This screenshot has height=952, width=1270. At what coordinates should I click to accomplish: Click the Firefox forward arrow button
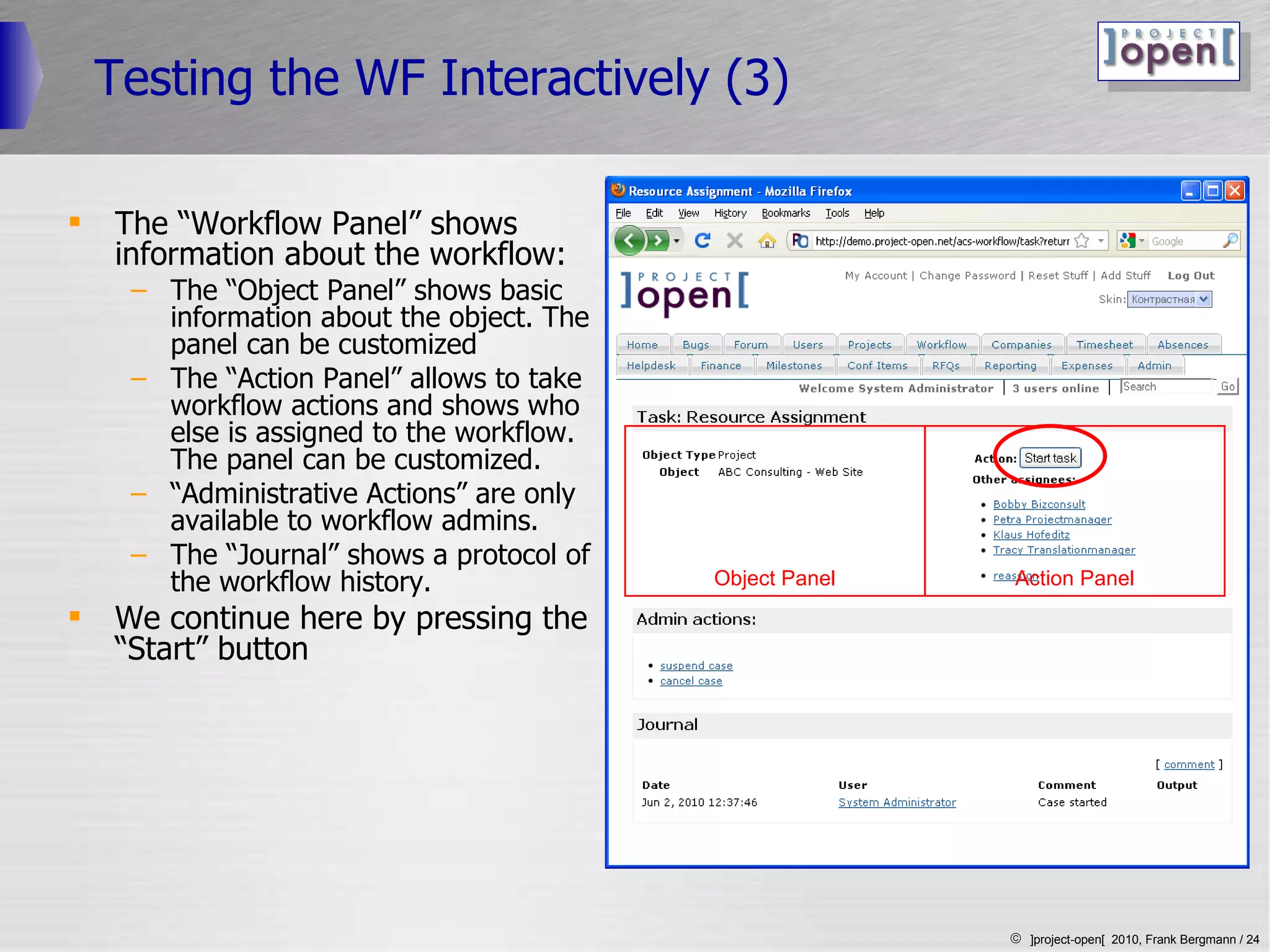[x=657, y=240]
